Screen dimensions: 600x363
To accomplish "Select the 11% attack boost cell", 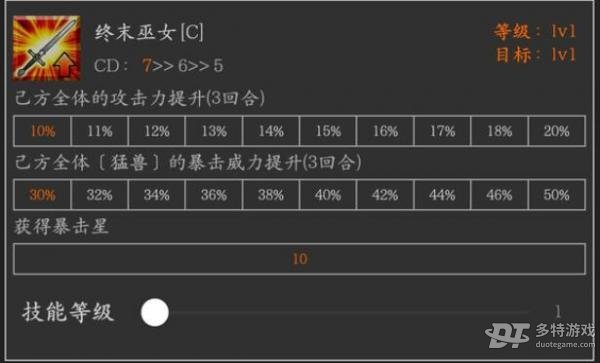I will (x=99, y=131).
